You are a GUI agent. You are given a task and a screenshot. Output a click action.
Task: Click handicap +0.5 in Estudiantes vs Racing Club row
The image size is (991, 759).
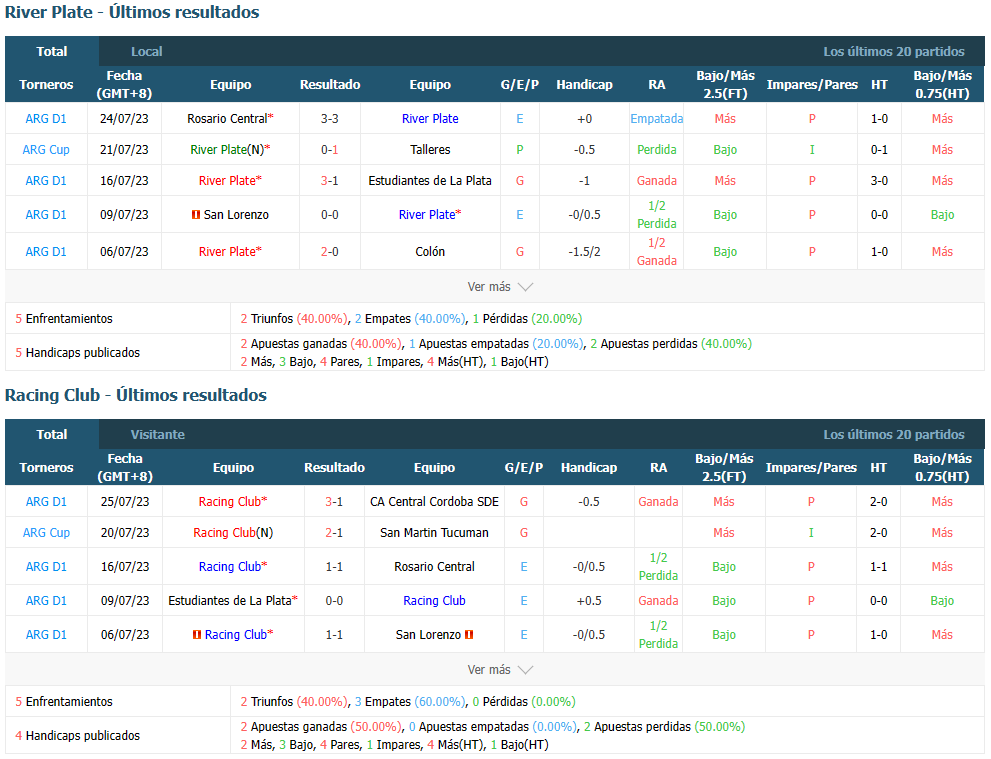click(589, 601)
